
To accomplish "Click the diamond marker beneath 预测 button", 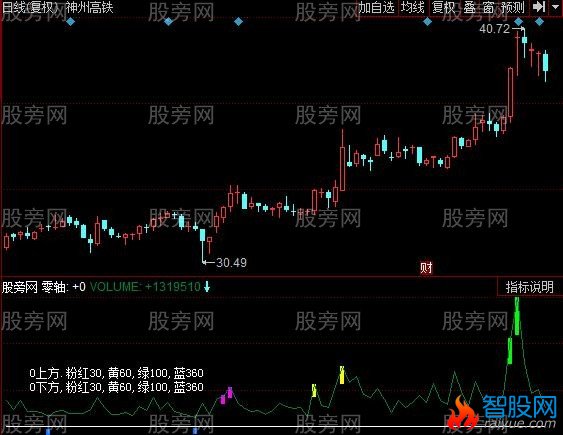I will [518, 22].
